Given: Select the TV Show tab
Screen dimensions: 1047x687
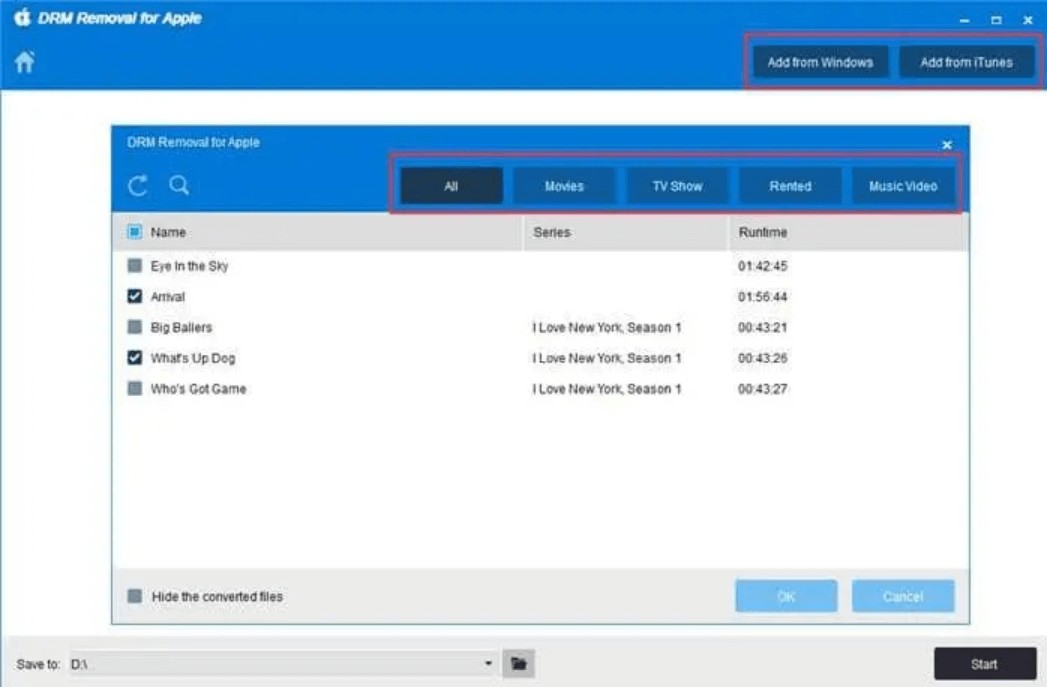Looking at the screenshot, I should [x=677, y=186].
